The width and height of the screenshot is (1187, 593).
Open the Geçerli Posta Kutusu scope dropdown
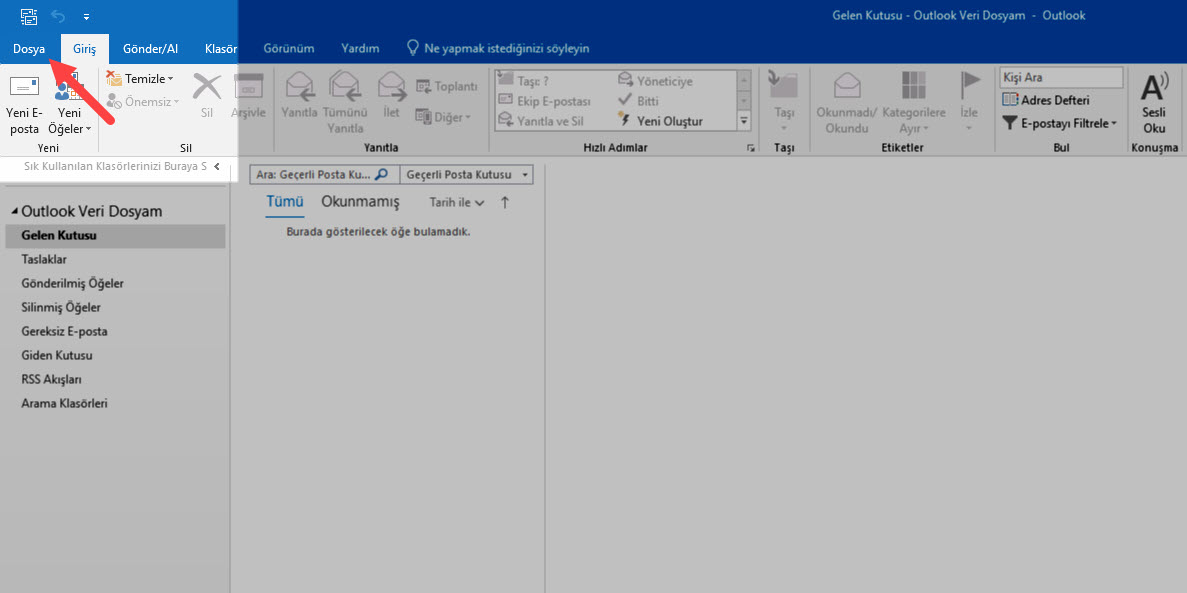pos(466,173)
